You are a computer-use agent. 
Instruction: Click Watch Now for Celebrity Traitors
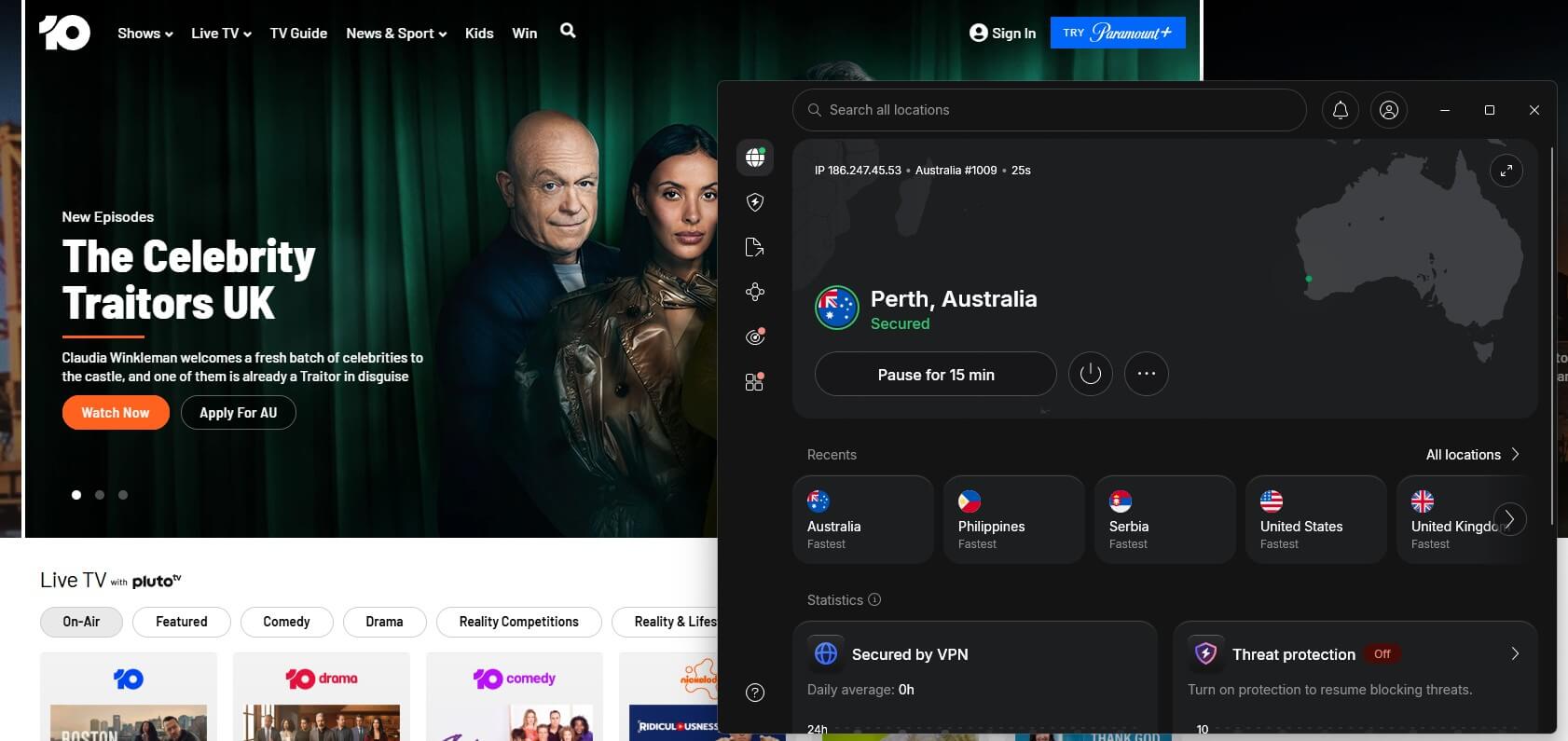point(116,413)
